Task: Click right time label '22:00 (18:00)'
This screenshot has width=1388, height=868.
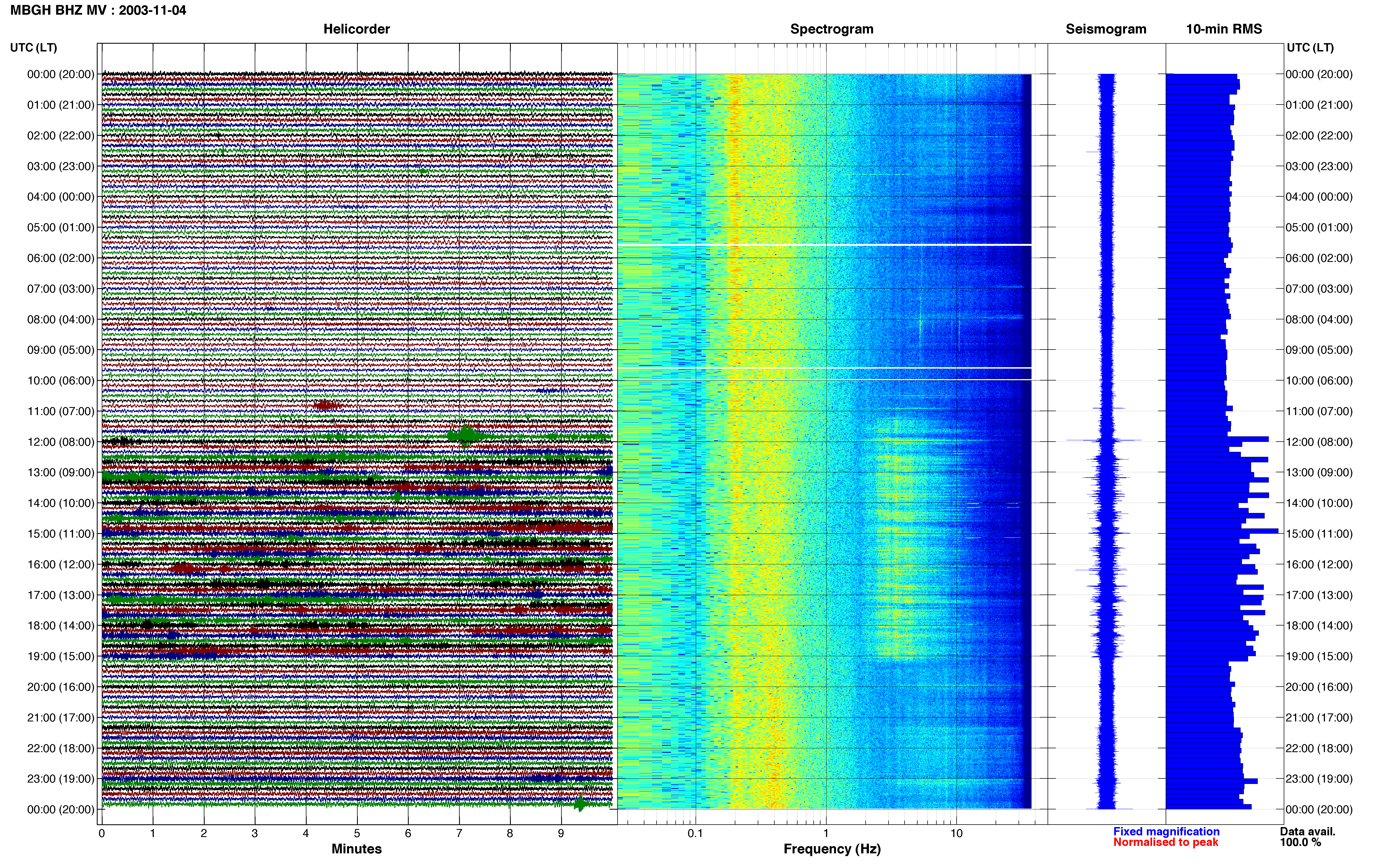Action: pyautogui.click(x=1319, y=748)
